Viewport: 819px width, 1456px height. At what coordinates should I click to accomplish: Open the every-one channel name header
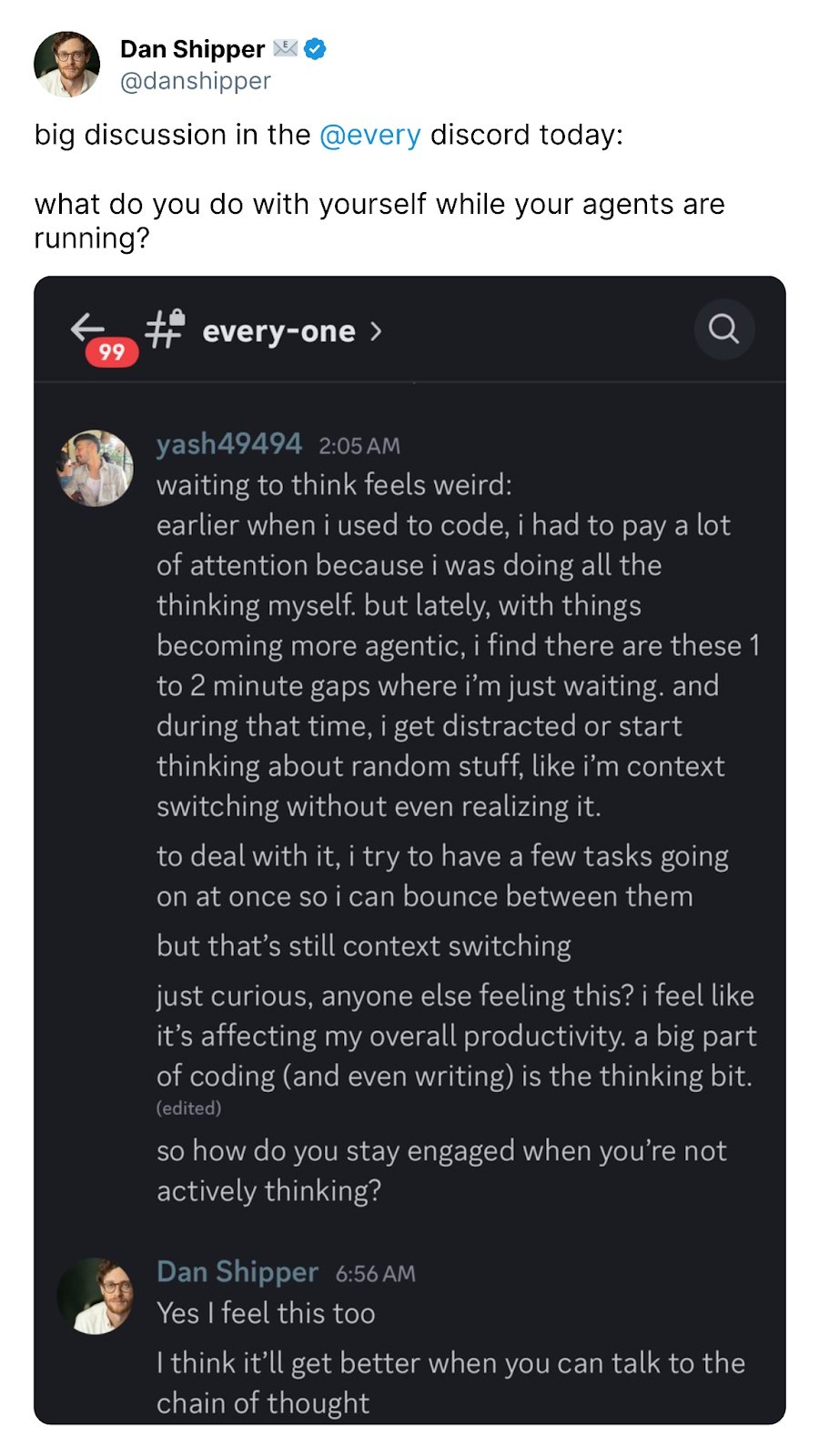tap(278, 332)
